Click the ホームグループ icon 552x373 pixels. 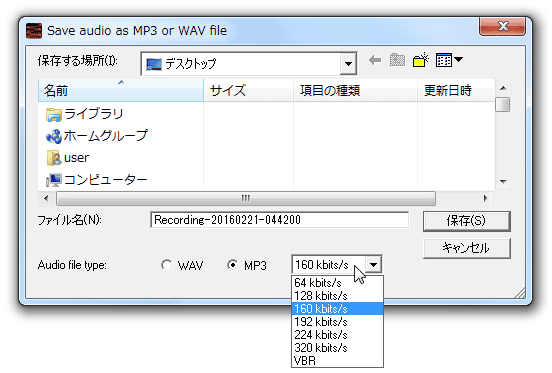(54, 137)
